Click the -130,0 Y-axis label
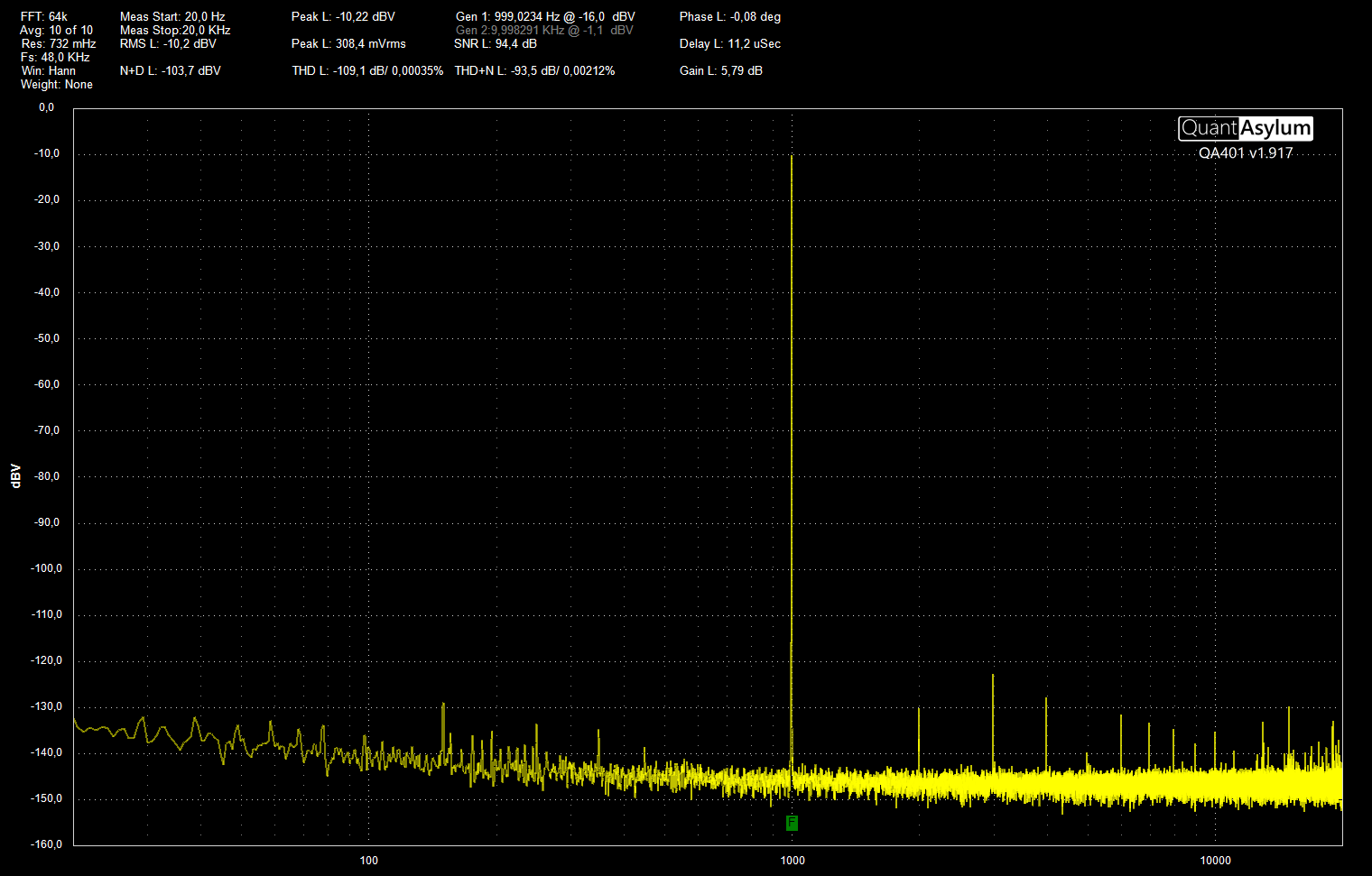The height and width of the screenshot is (876, 1372). tap(46, 706)
